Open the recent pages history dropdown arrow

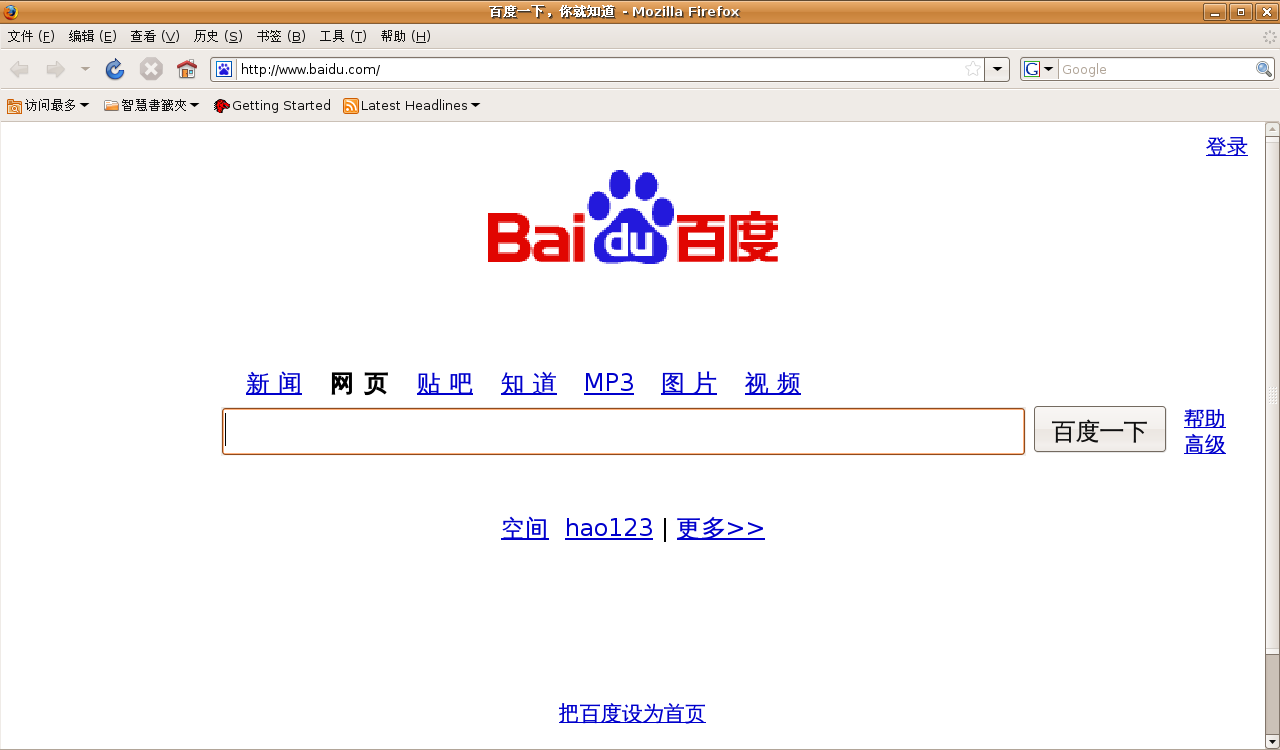[85, 69]
